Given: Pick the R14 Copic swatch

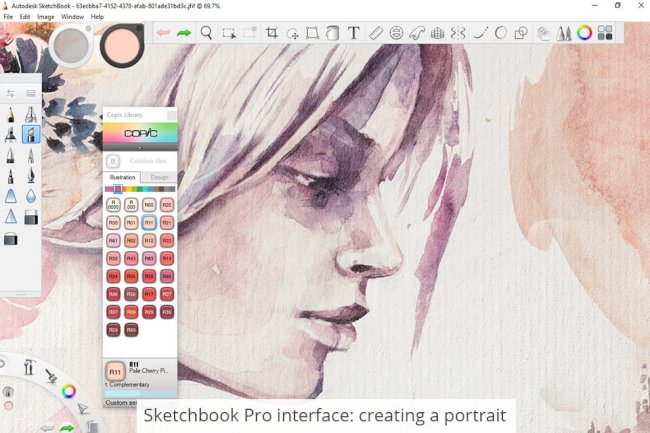Looking at the screenshot, I should point(167,258).
